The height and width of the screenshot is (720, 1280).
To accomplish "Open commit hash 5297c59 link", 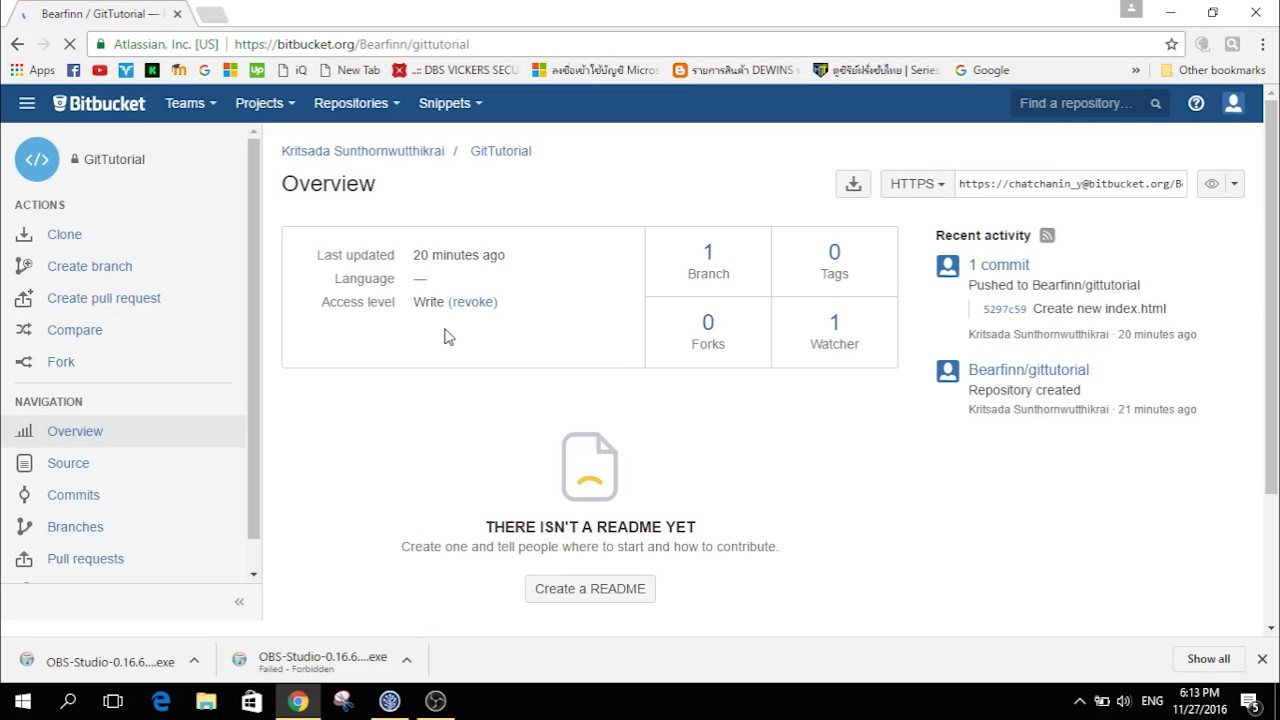I will (1004, 309).
